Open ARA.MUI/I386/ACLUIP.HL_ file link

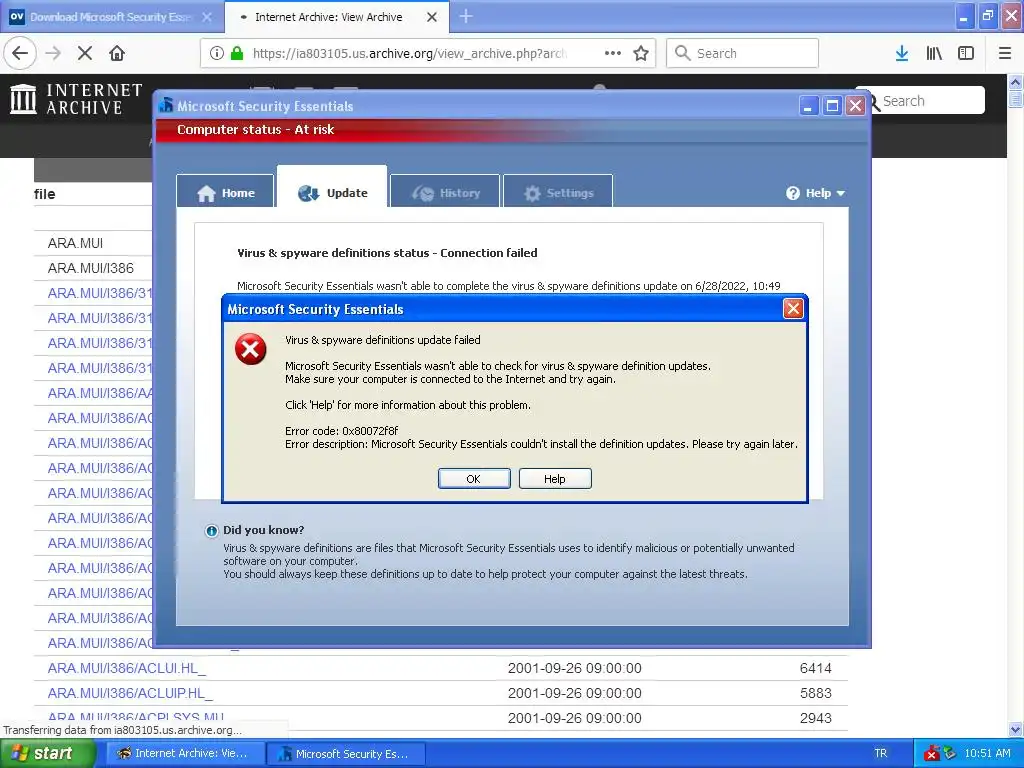130,693
